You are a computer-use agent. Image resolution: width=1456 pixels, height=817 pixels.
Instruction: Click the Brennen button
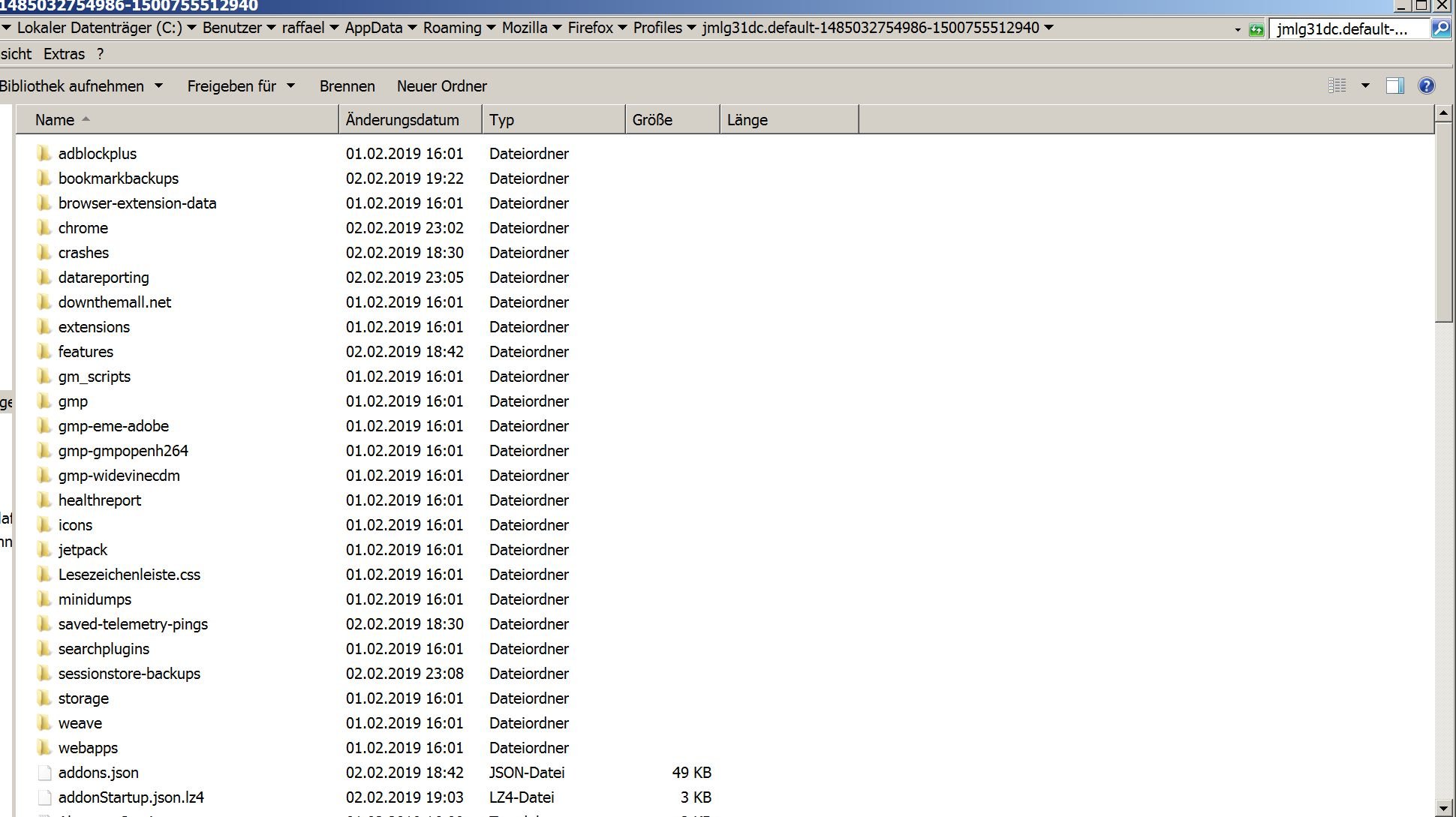coord(347,86)
